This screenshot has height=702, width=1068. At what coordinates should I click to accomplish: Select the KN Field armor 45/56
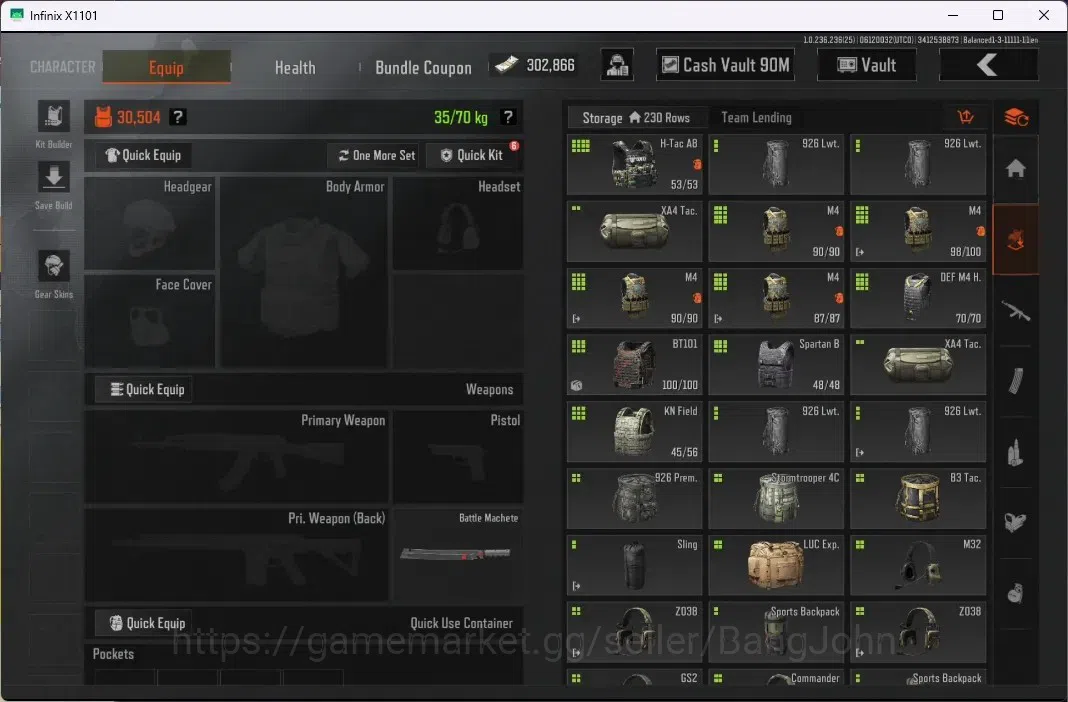point(635,432)
